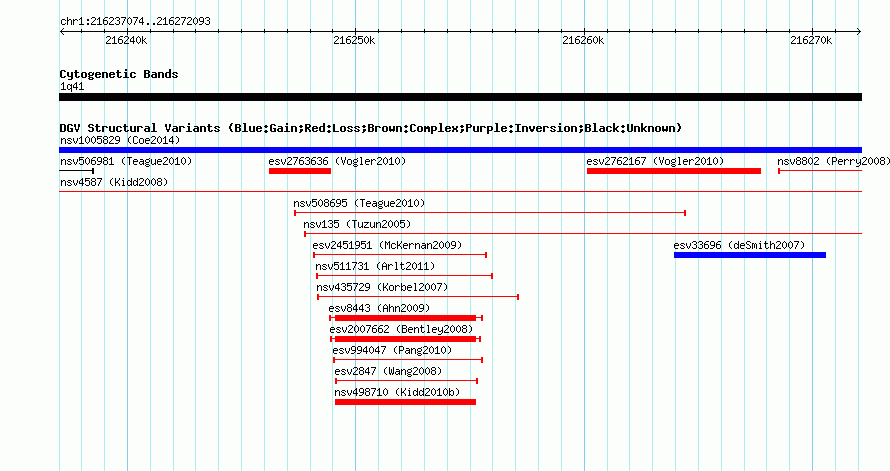This screenshot has height=471, width=890.
Task: Open the nsv506981 (Teague2010) variant label
Action: point(126,161)
